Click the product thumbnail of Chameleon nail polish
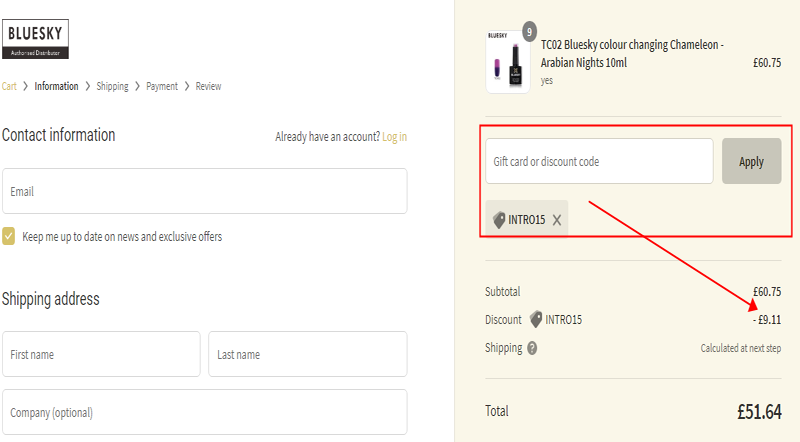 pyautogui.click(x=508, y=62)
